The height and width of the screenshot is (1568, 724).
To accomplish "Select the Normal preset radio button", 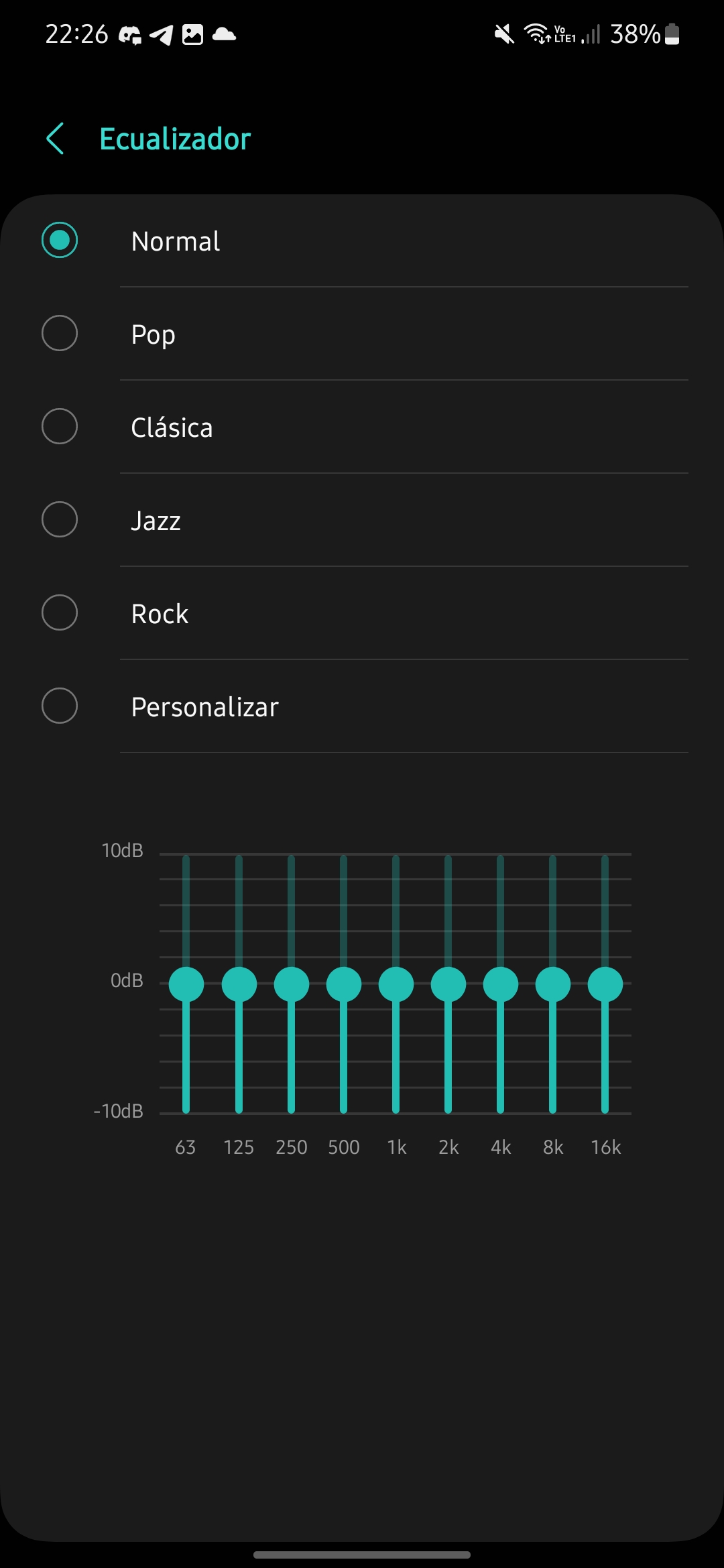I will [x=60, y=240].
